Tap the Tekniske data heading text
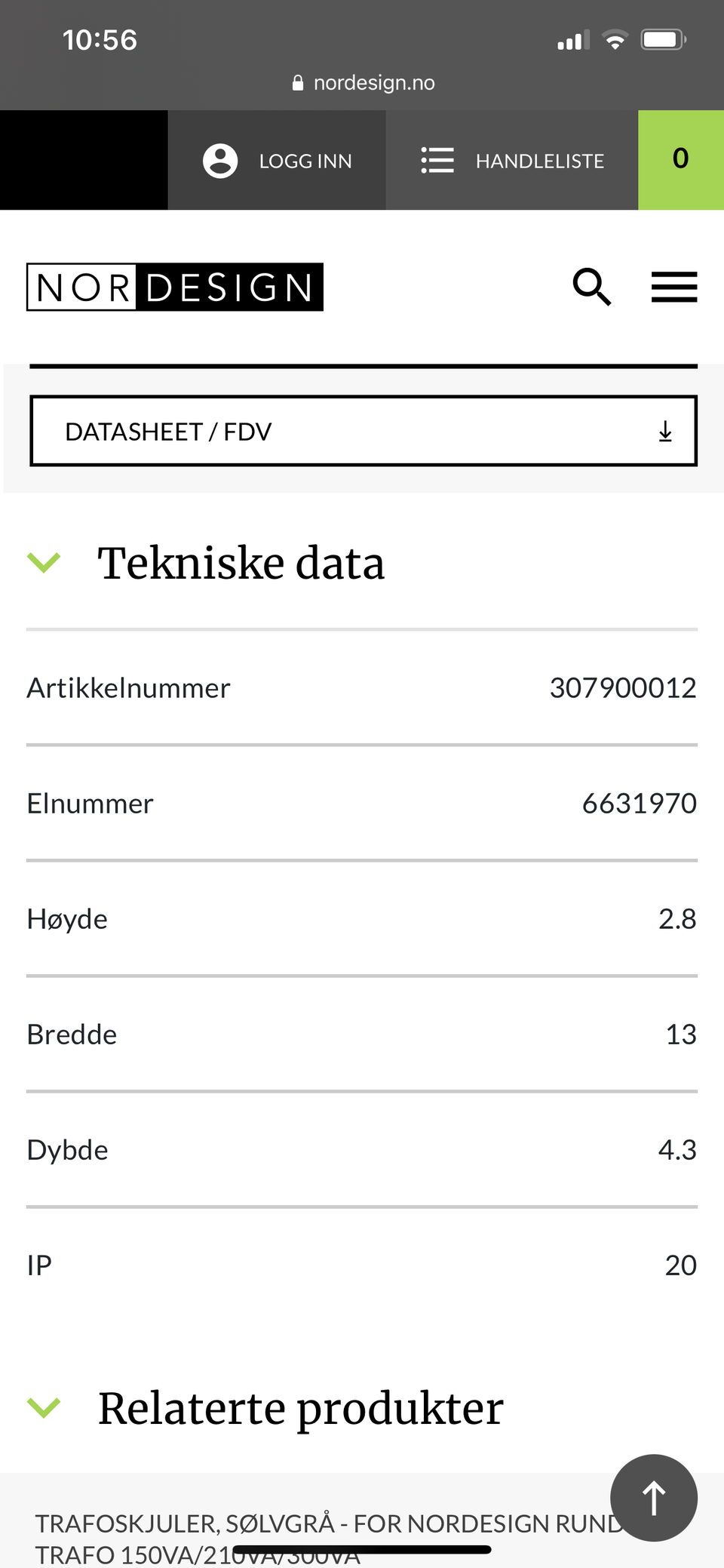Screen dimensions: 724x1568 point(241,564)
